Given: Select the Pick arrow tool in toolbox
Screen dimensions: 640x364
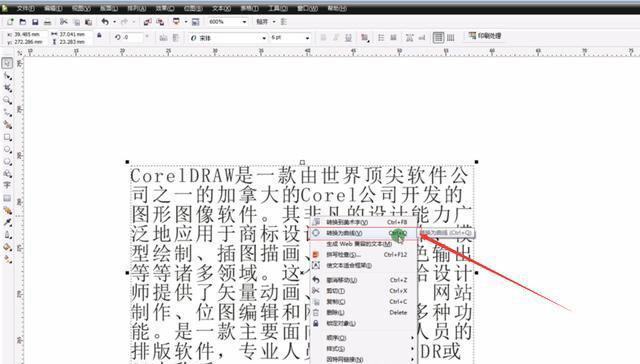Looking at the screenshot, I should point(7,63).
